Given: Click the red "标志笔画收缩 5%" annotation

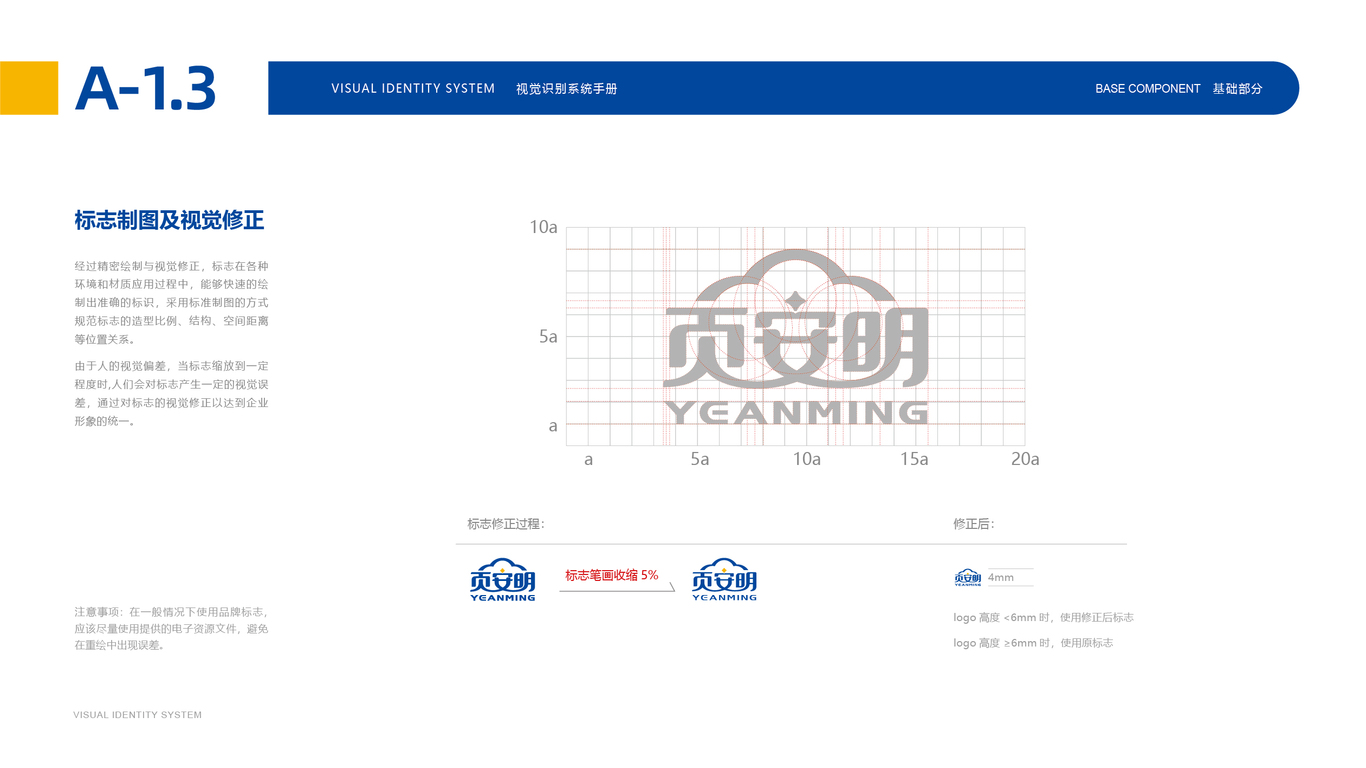Looking at the screenshot, I should [612, 576].
